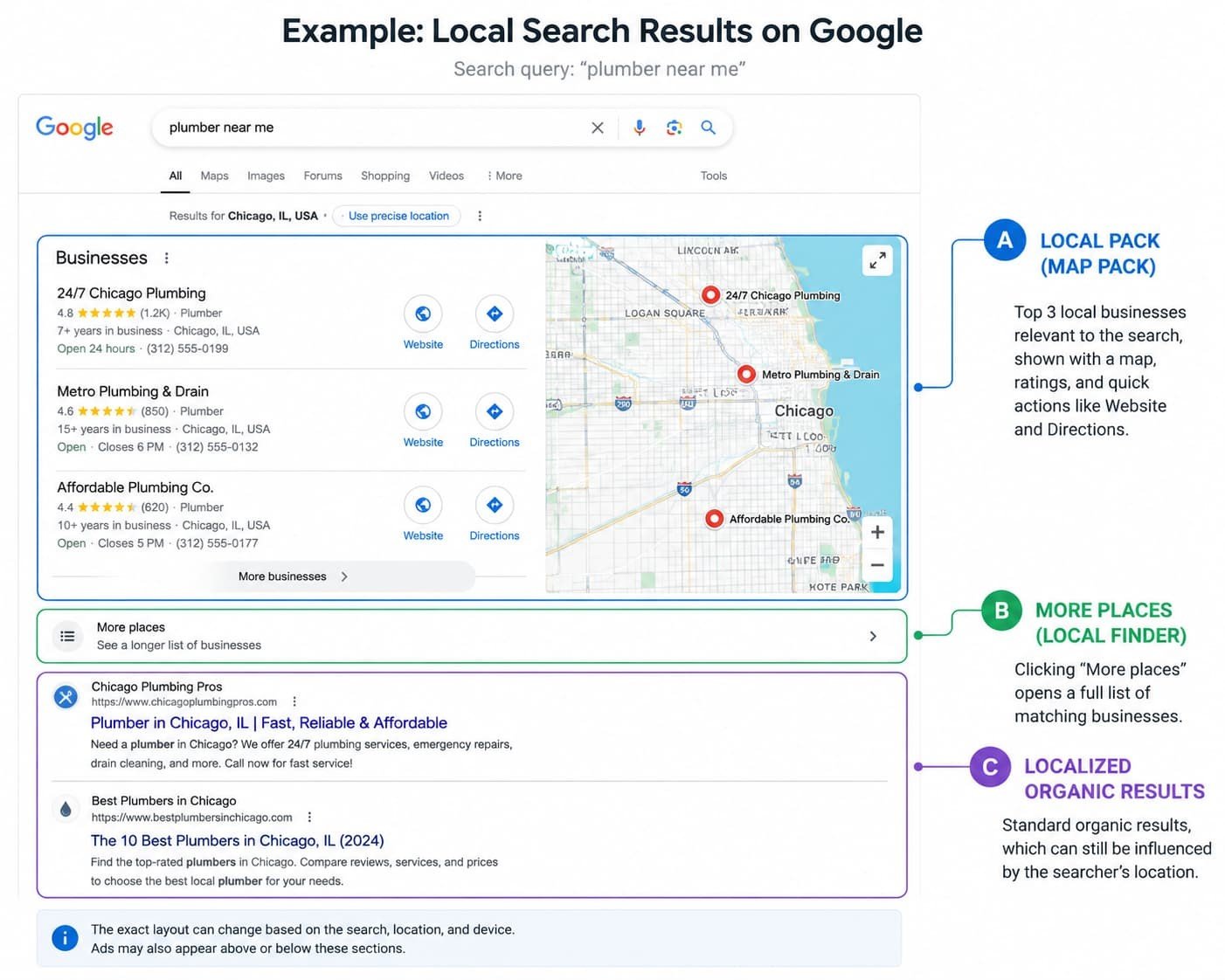Open 24/7 Chicago Plumbing business listing
The height and width of the screenshot is (980, 1225).
pyautogui.click(x=131, y=293)
